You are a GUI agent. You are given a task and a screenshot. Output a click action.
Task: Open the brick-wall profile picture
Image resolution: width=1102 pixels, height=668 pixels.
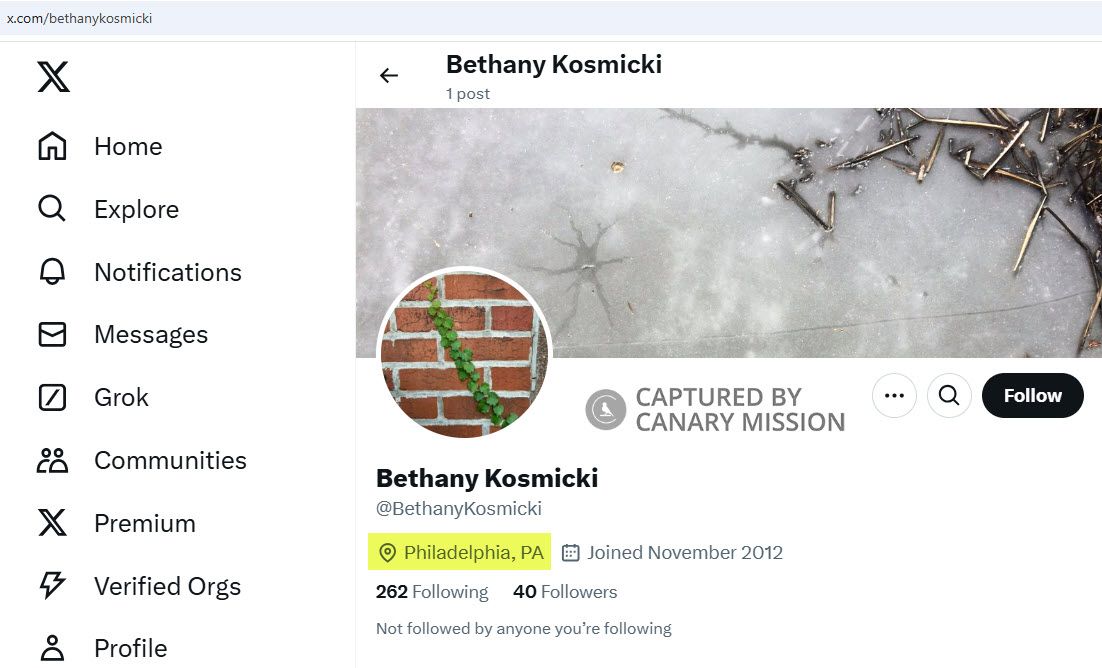point(464,354)
